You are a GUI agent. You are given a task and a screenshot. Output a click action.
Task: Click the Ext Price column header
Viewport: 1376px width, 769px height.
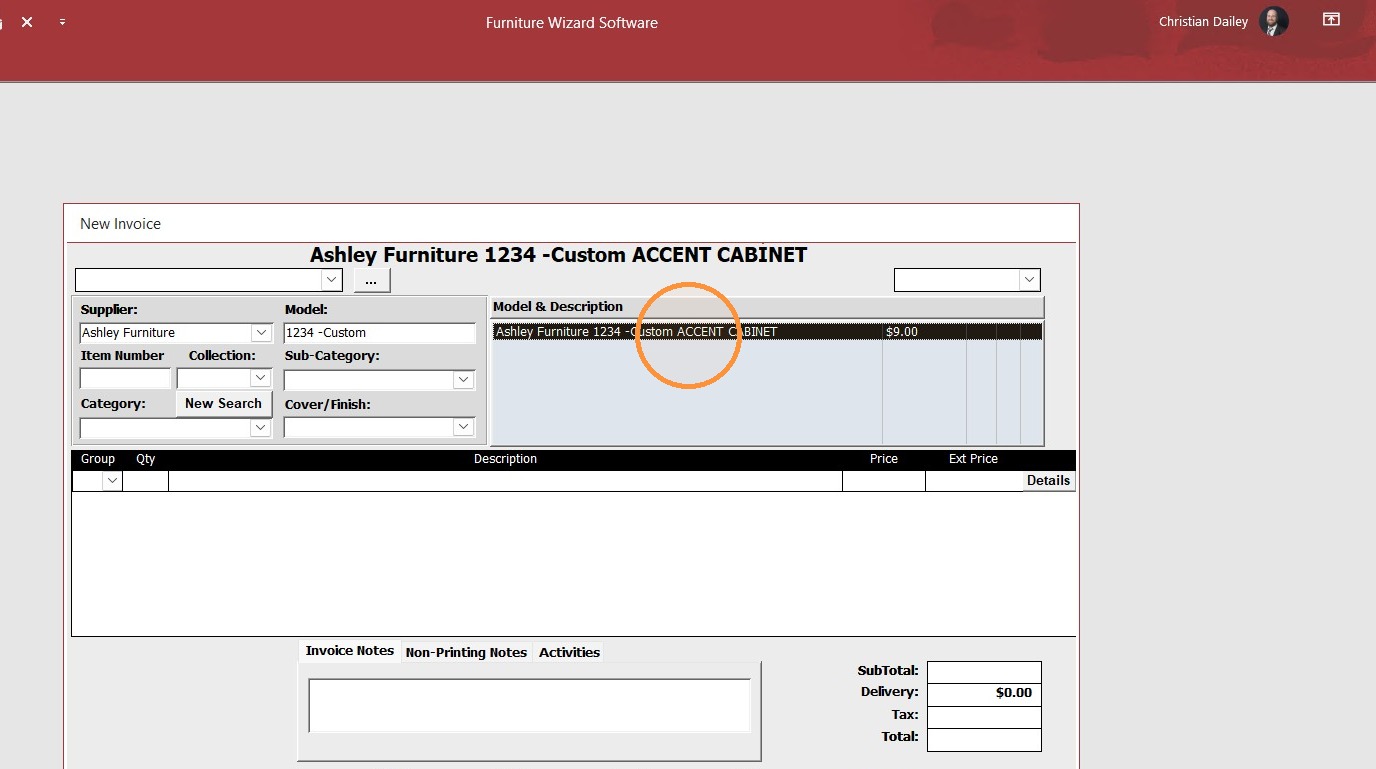tap(973, 459)
